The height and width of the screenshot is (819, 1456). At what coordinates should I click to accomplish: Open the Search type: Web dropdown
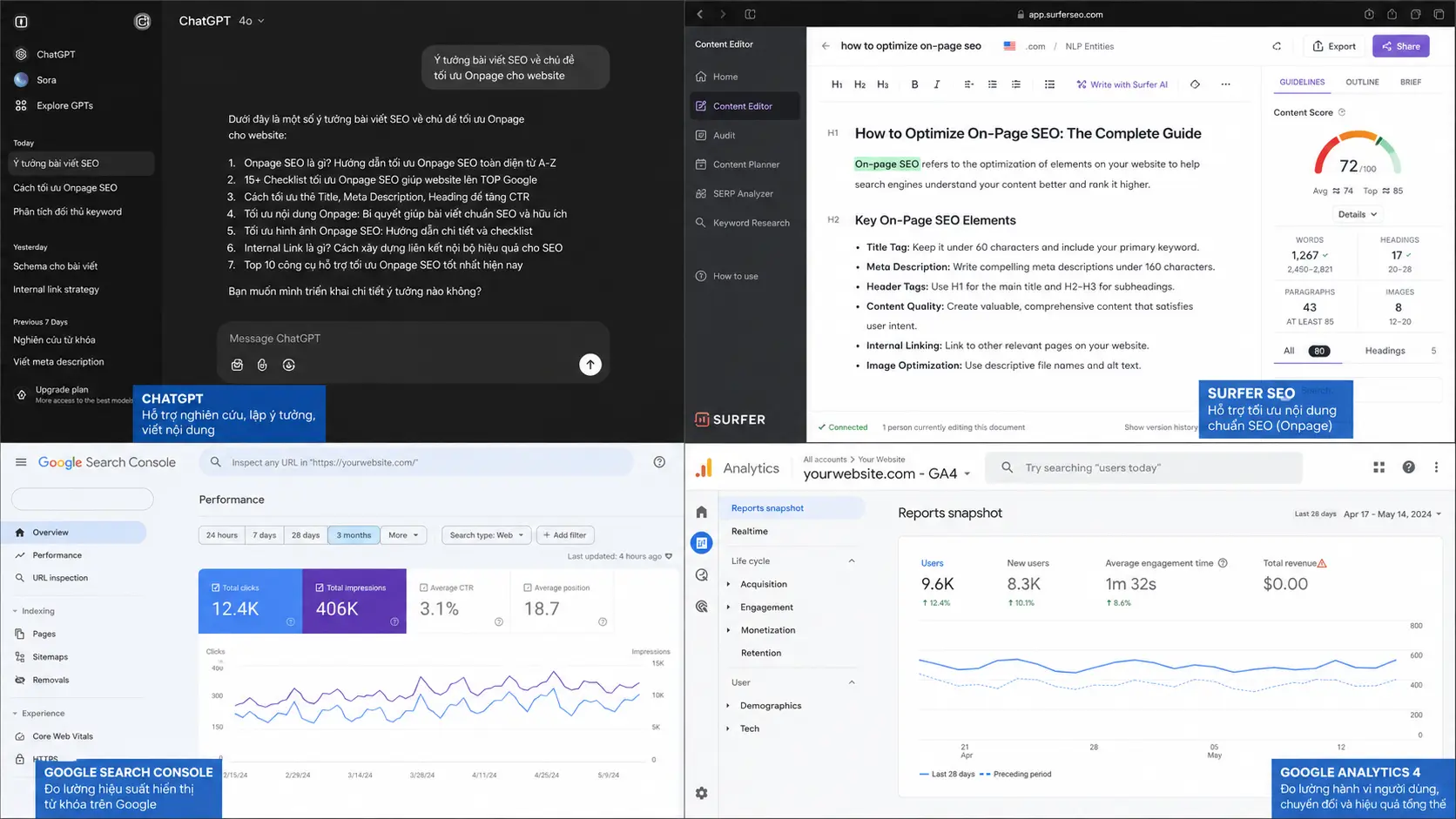click(x=487, y=535)
